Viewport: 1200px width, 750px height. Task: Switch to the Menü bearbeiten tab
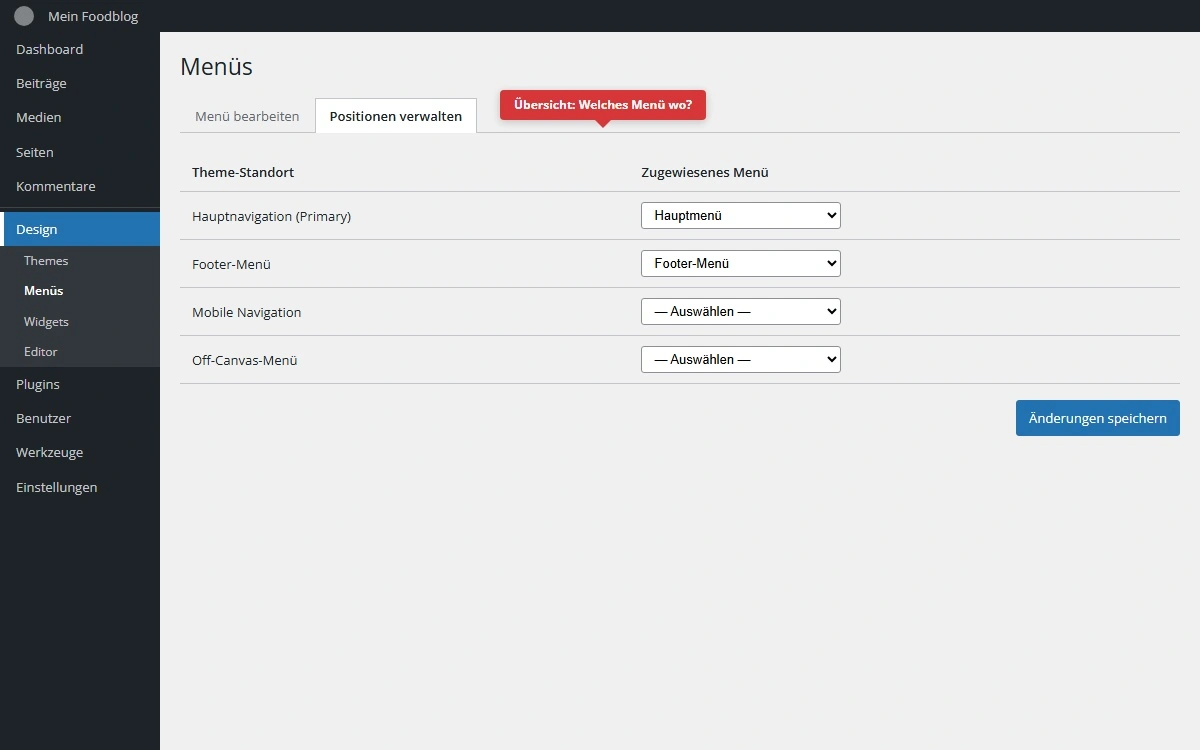[247, 116]
